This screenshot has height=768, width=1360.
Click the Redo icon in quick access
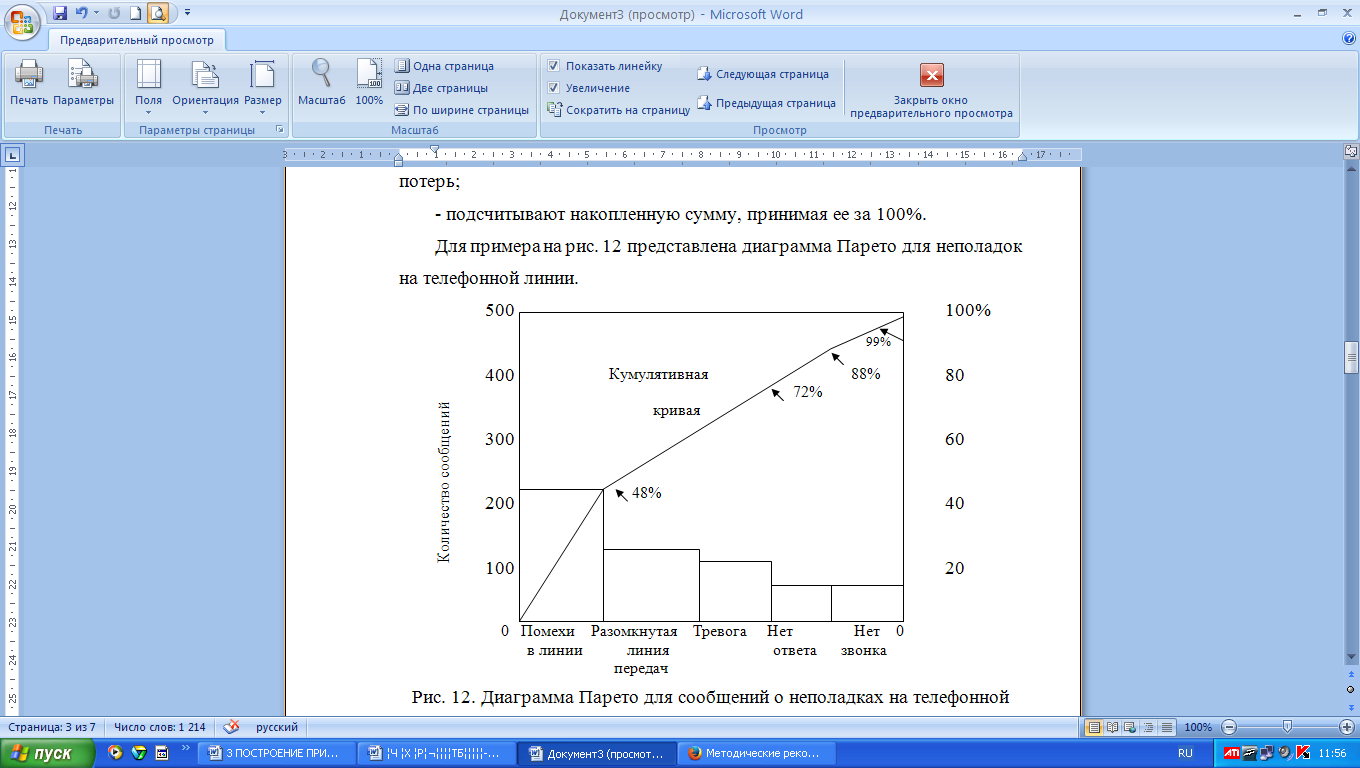(113, 14)
